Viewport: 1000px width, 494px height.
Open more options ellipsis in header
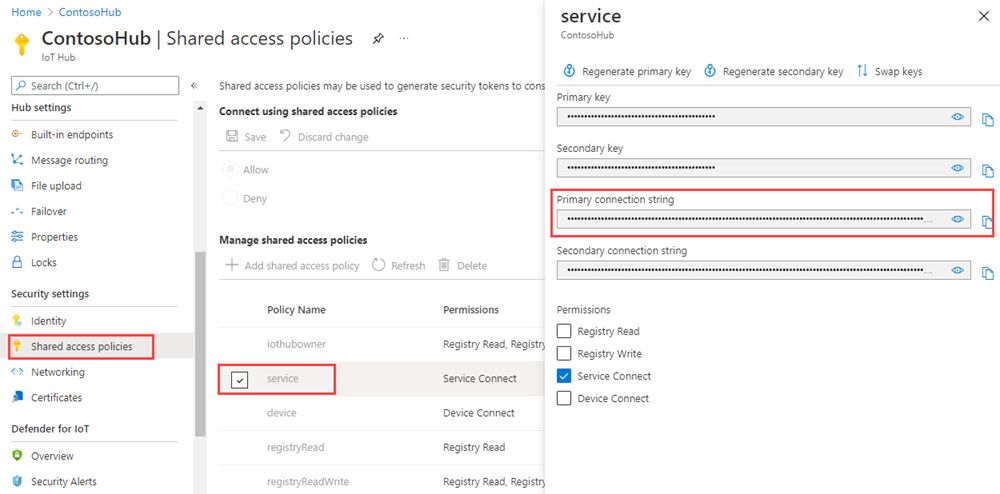[404, 39]
